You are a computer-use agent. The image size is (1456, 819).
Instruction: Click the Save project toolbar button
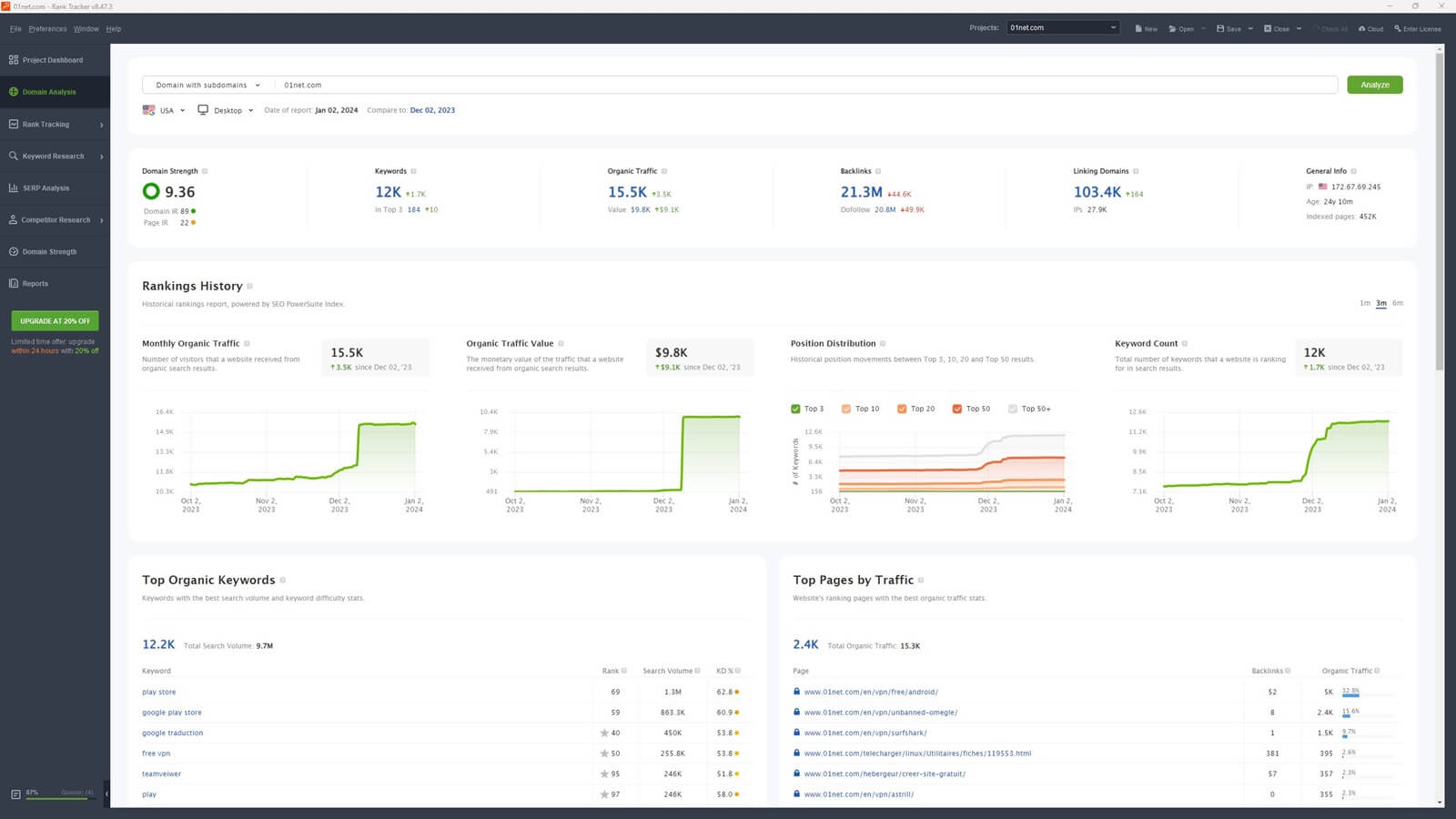pyautogui.click(x=1228, y=28)
